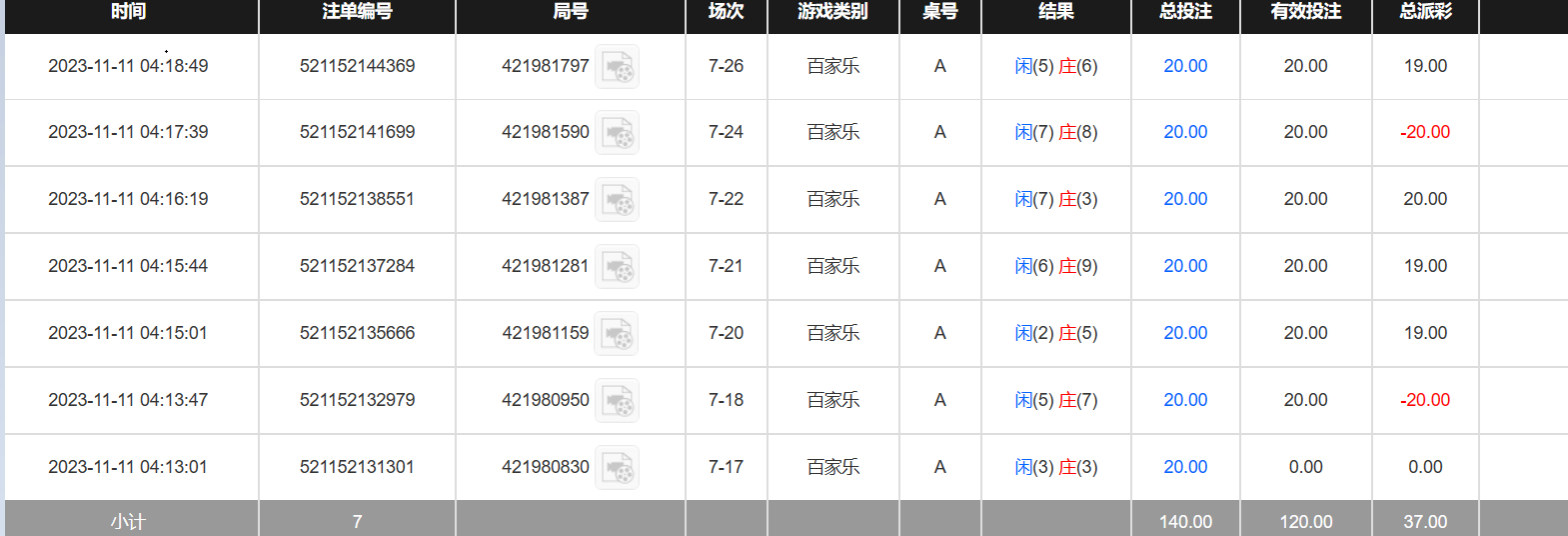Click the 总投注 column header
1568x536 pixels.
point(1185,12)
